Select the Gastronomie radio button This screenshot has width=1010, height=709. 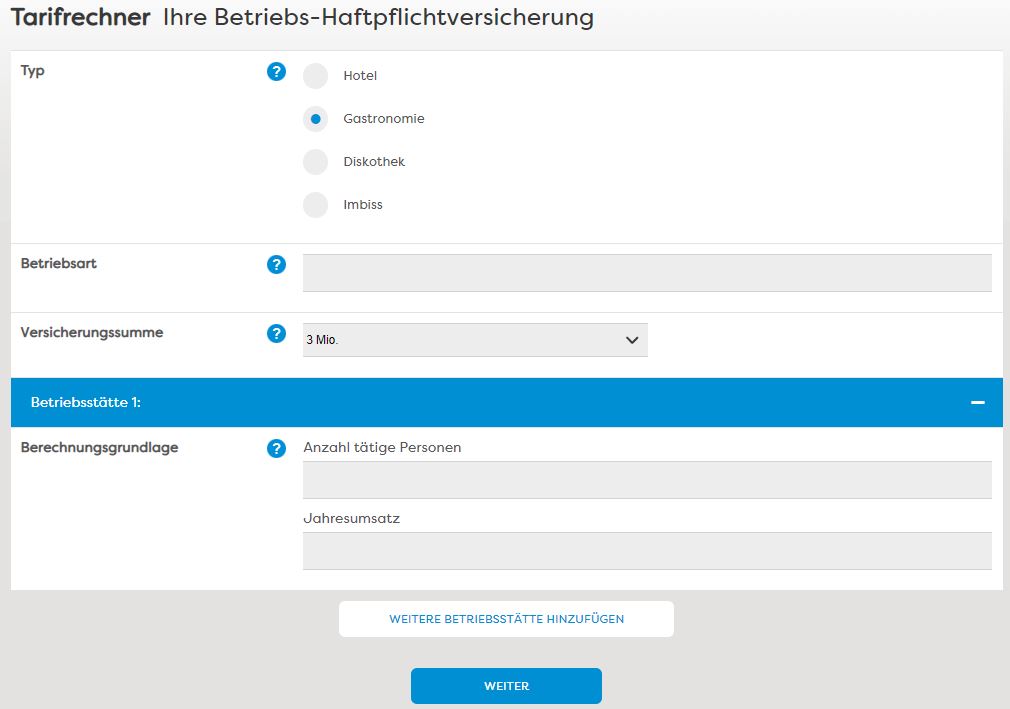(x=316, y=119)
